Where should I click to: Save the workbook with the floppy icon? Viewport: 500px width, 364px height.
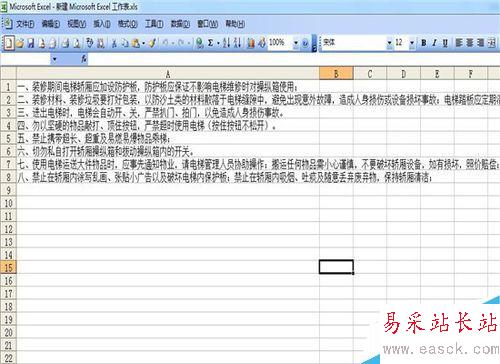tap(31, 43)
